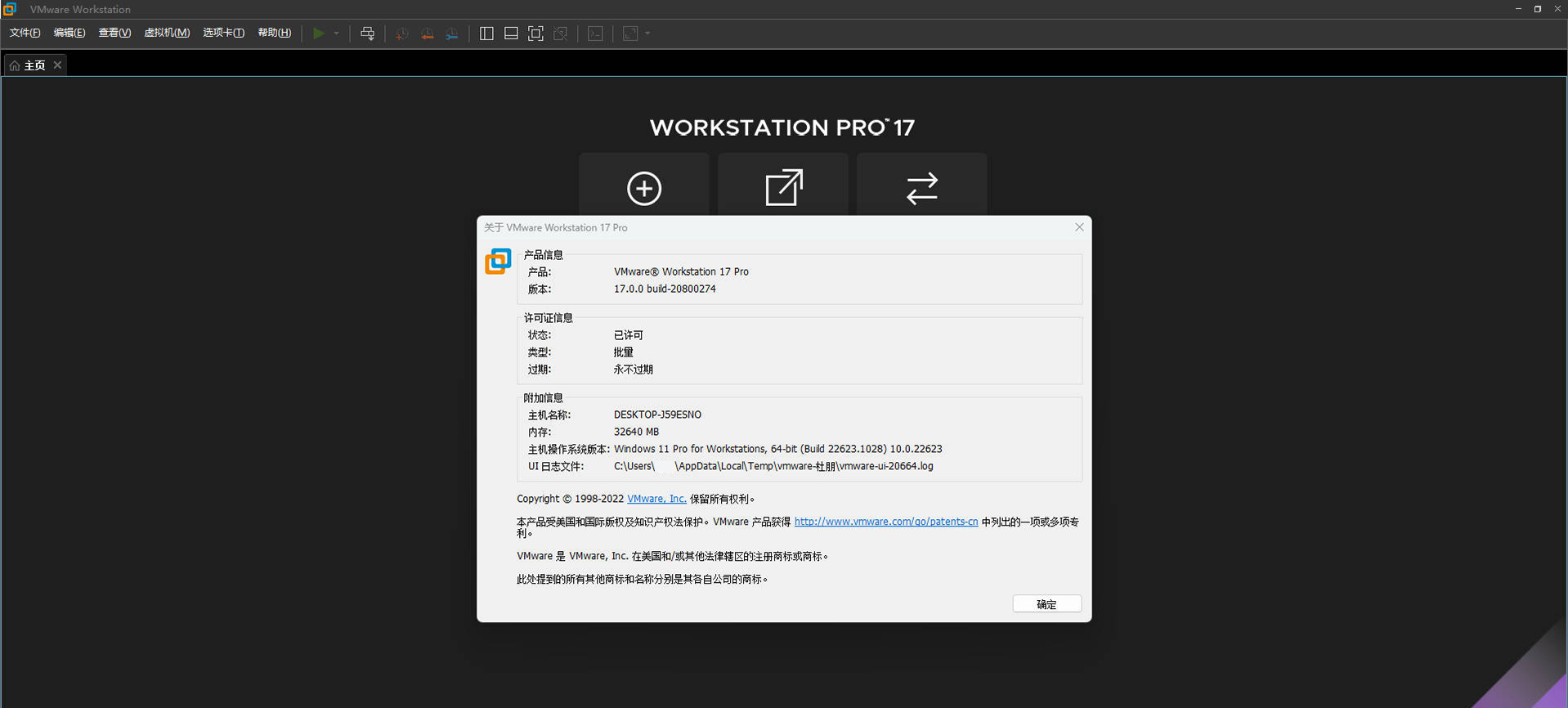Open the 编辑(E) menu
This screenshot has width=1568, height=708.
click(x=69, y=33)
